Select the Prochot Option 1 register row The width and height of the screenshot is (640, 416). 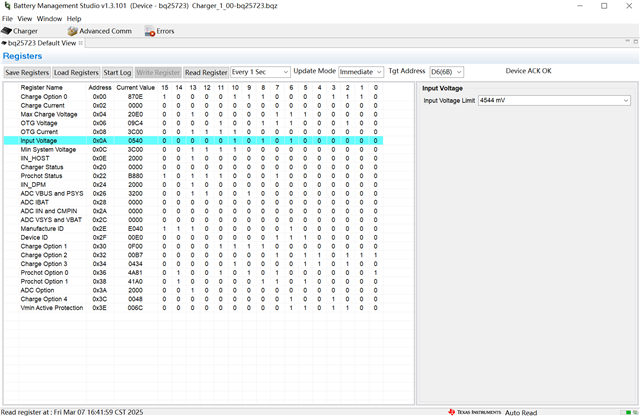[x=193, y=281]
